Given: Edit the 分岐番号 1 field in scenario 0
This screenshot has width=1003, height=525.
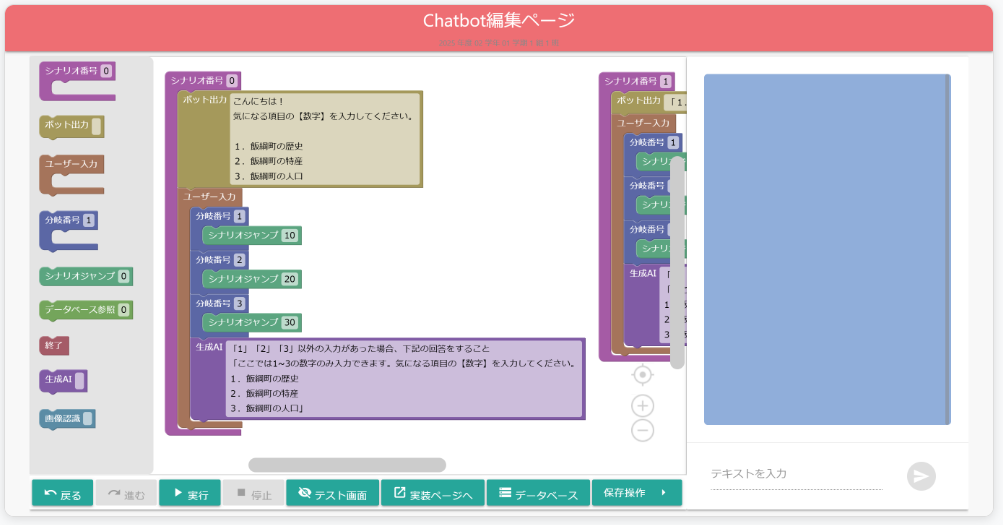Looking at the screenshot, I should [x=239, y=216].
